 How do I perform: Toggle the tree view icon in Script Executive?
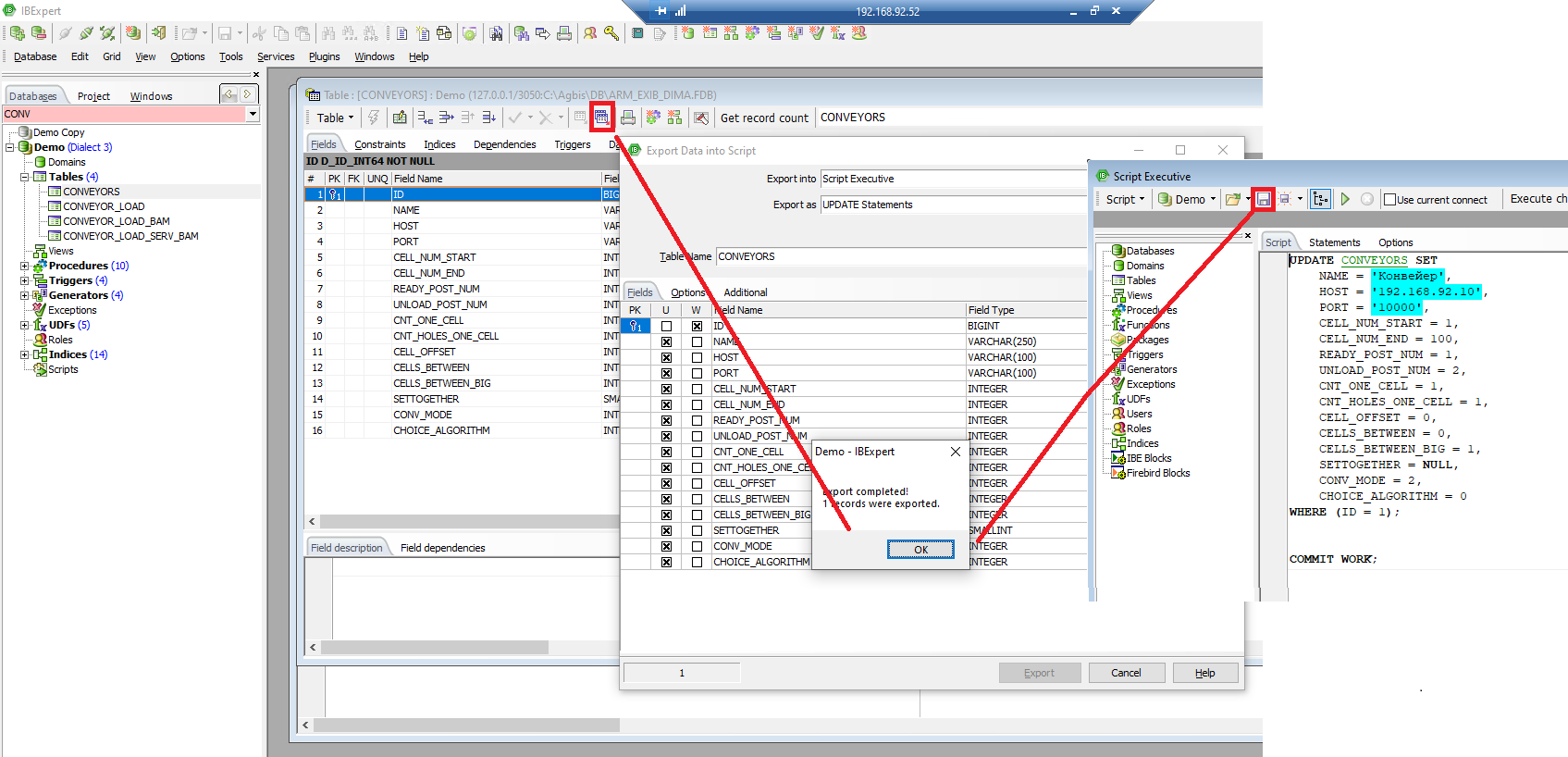[1320, 199]
